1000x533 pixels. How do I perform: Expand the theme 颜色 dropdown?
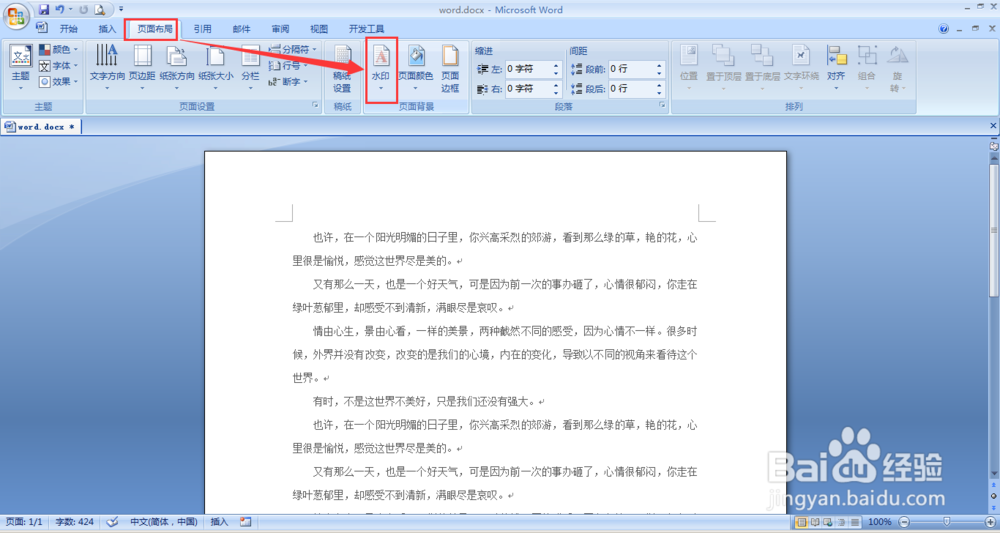click(58, 49)
